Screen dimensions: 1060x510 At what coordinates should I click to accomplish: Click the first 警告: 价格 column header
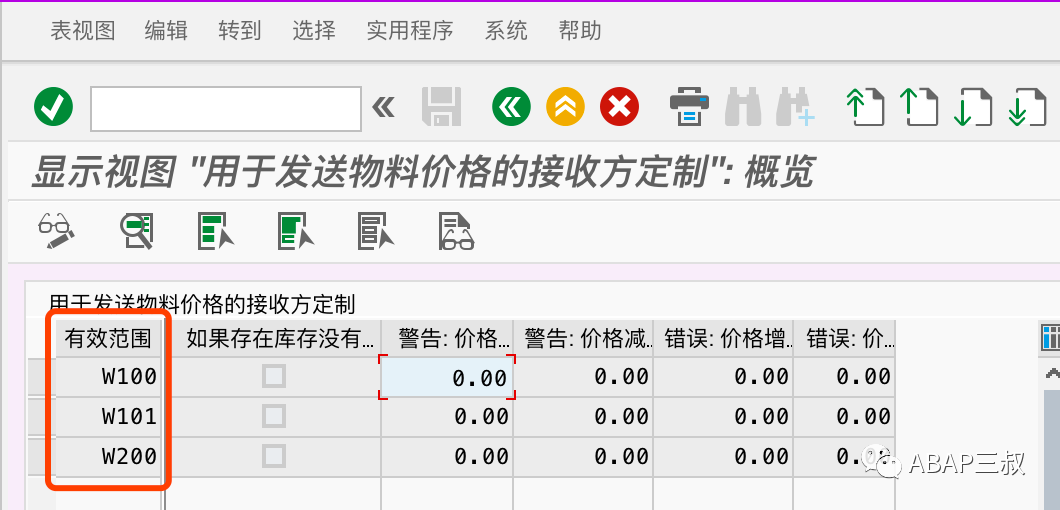[447, 338]
